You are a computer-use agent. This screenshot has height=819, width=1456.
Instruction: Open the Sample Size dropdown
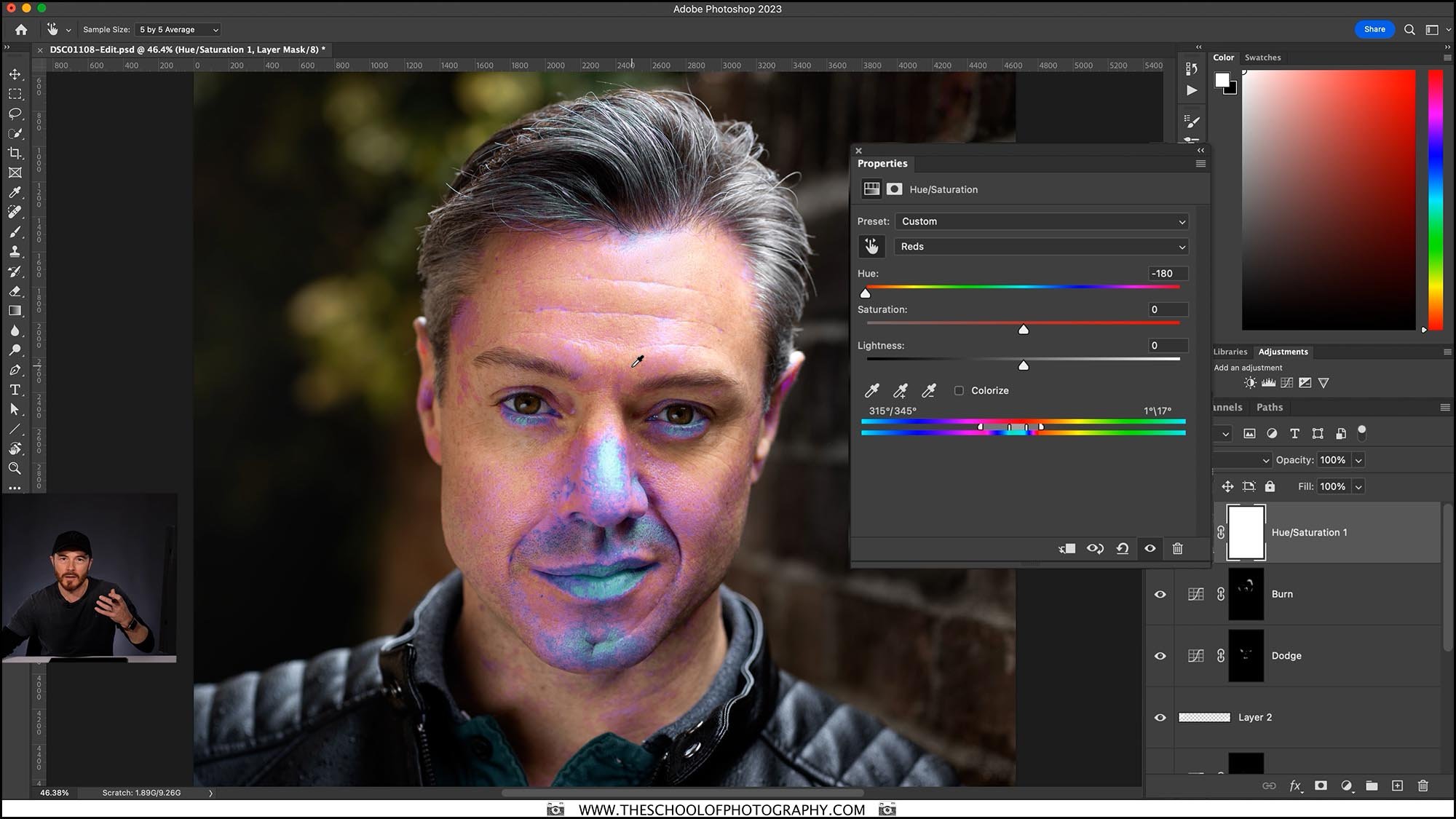coord(177,29)
